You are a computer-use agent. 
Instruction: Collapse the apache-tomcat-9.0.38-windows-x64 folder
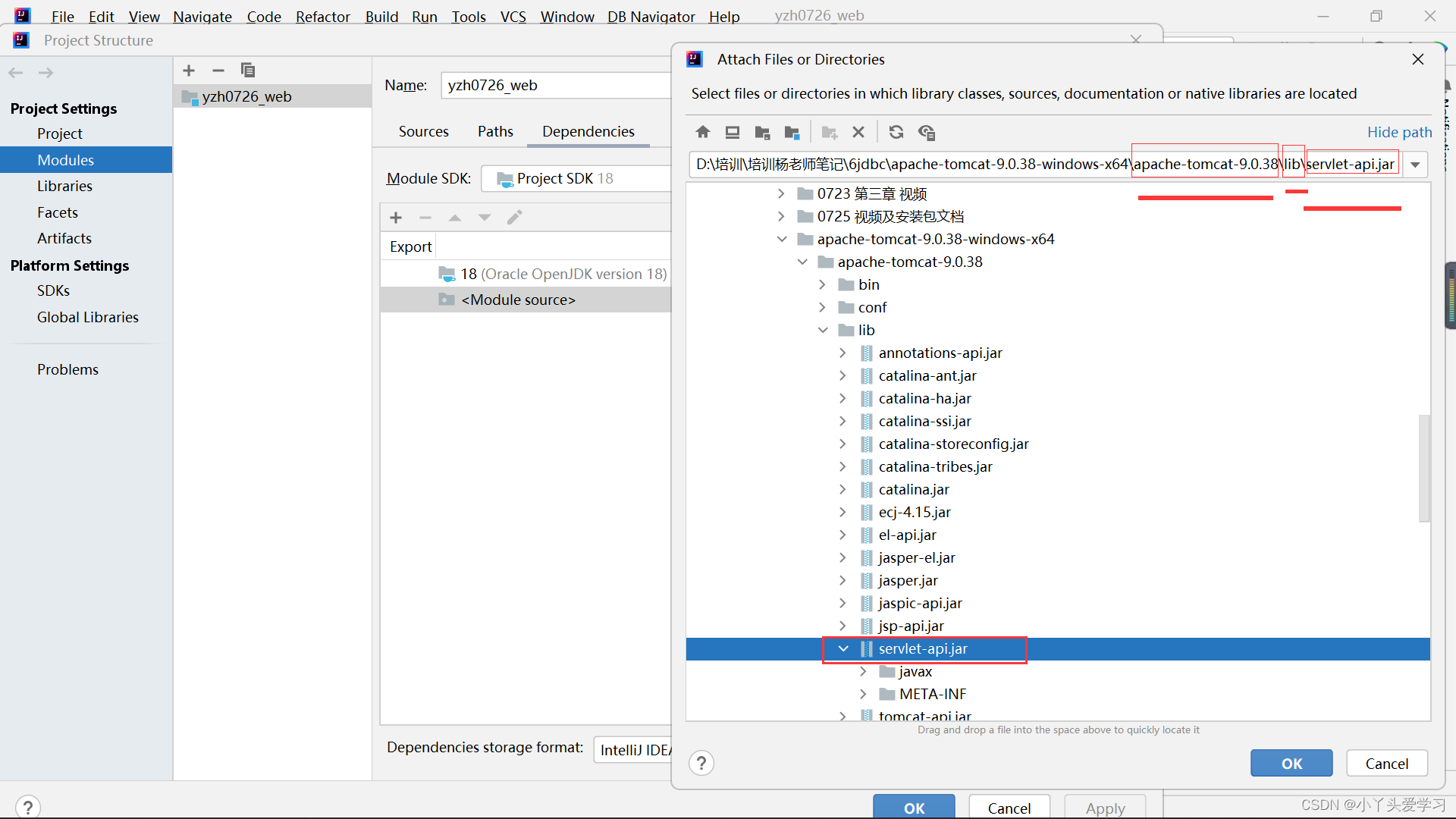click(782, 239)
